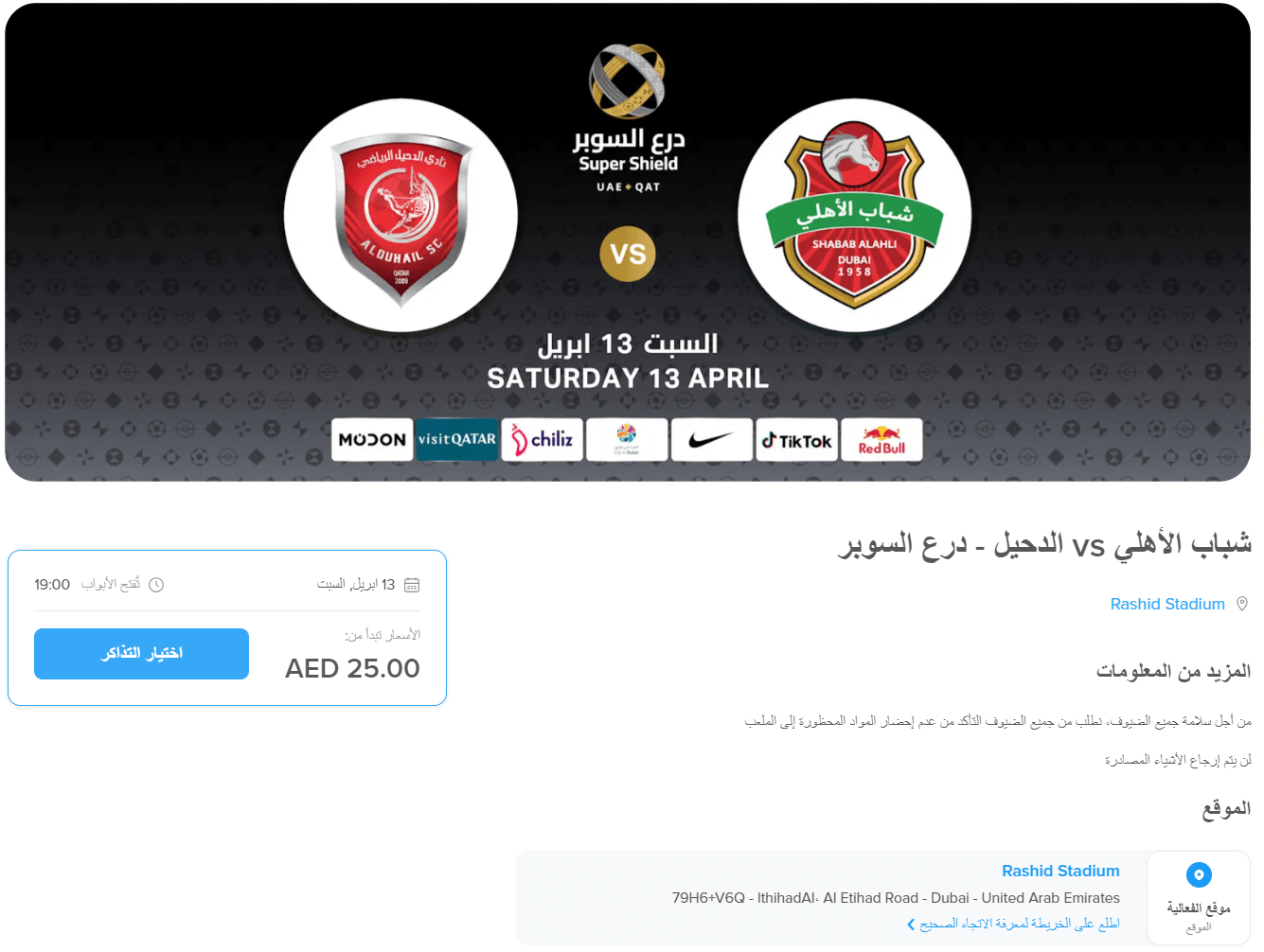Image resolution: width=1264 pixels, height=952 pixels.
Task: Click the blue select tickets button
Action: coord(141,654)
